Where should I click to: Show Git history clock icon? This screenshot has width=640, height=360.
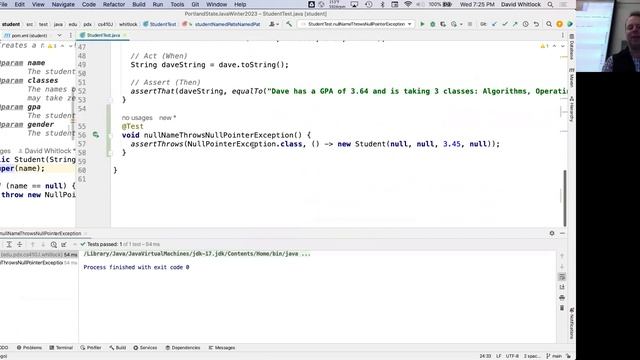coord(526,24)
